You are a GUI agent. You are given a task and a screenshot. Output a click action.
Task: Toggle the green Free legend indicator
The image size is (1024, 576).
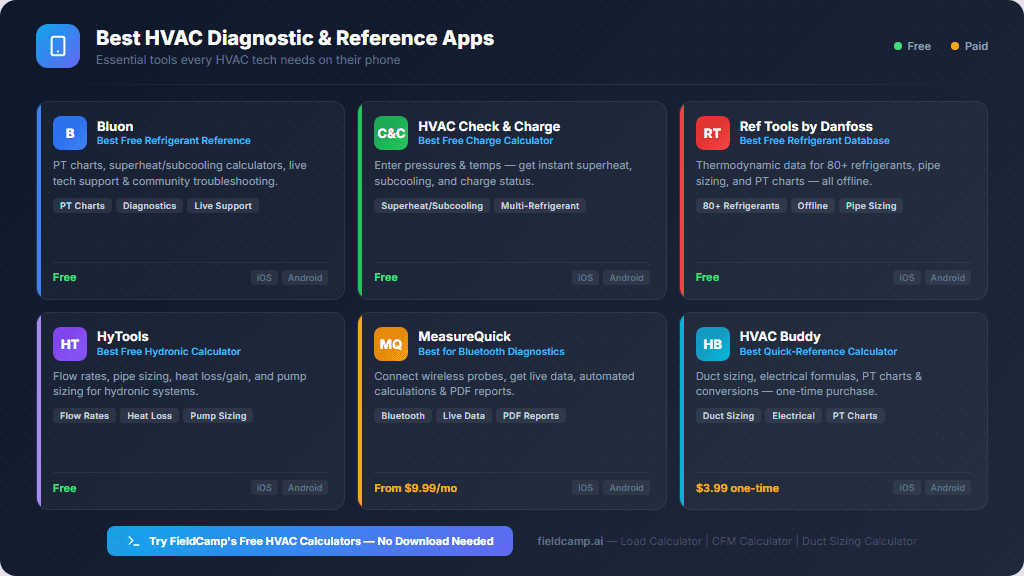click(x=897, y=46)
